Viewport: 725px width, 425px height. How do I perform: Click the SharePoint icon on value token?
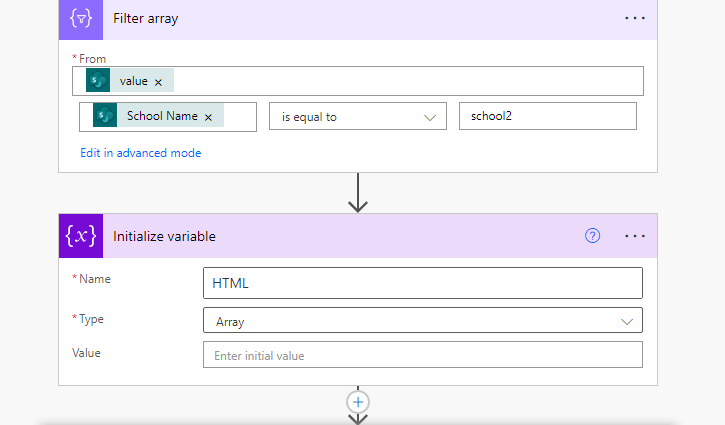[98, 80]
